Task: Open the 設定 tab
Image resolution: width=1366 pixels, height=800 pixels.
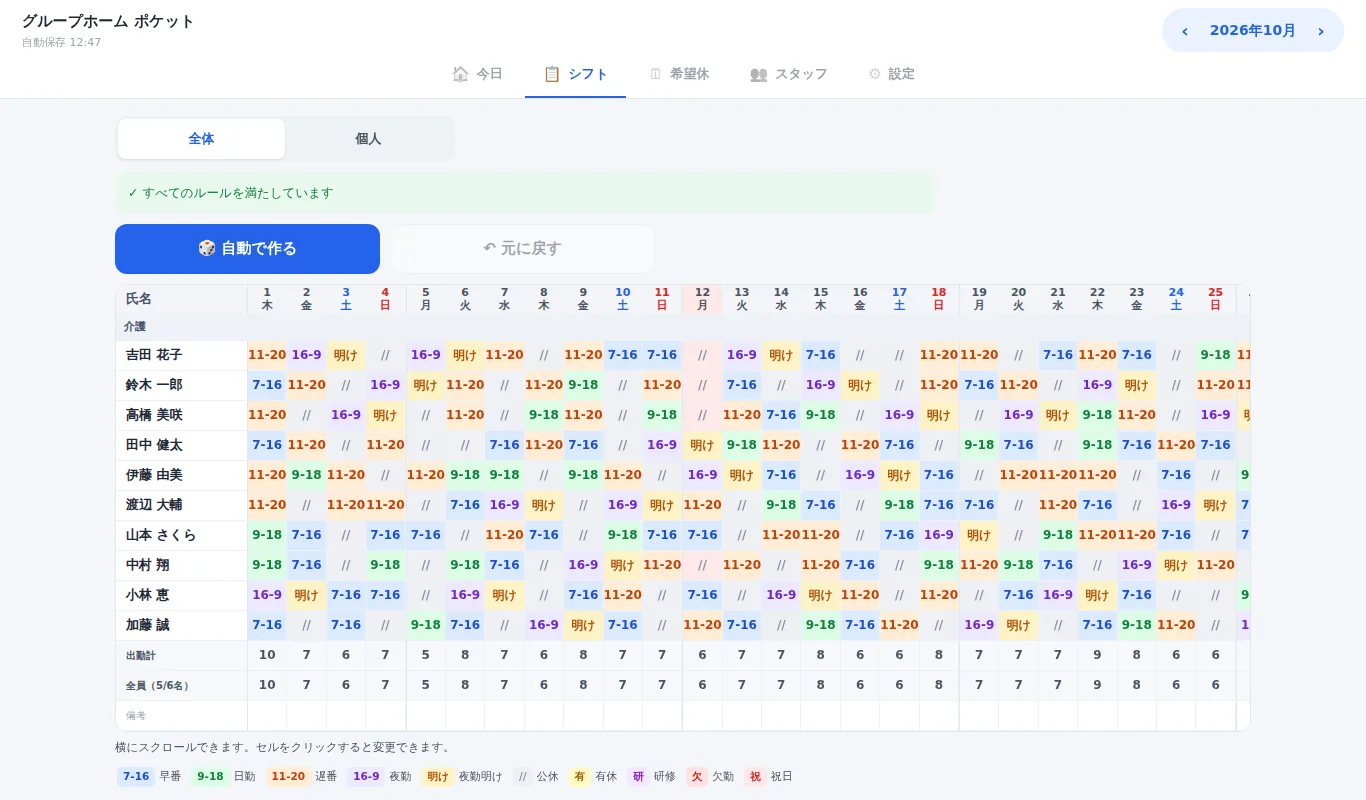Action: [892, 74]
